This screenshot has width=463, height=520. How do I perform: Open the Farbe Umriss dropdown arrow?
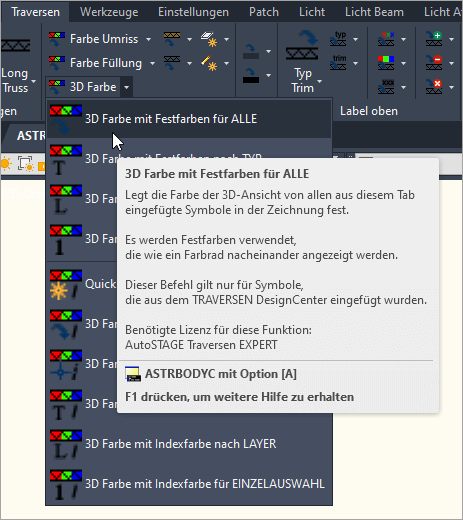(148, 39)
